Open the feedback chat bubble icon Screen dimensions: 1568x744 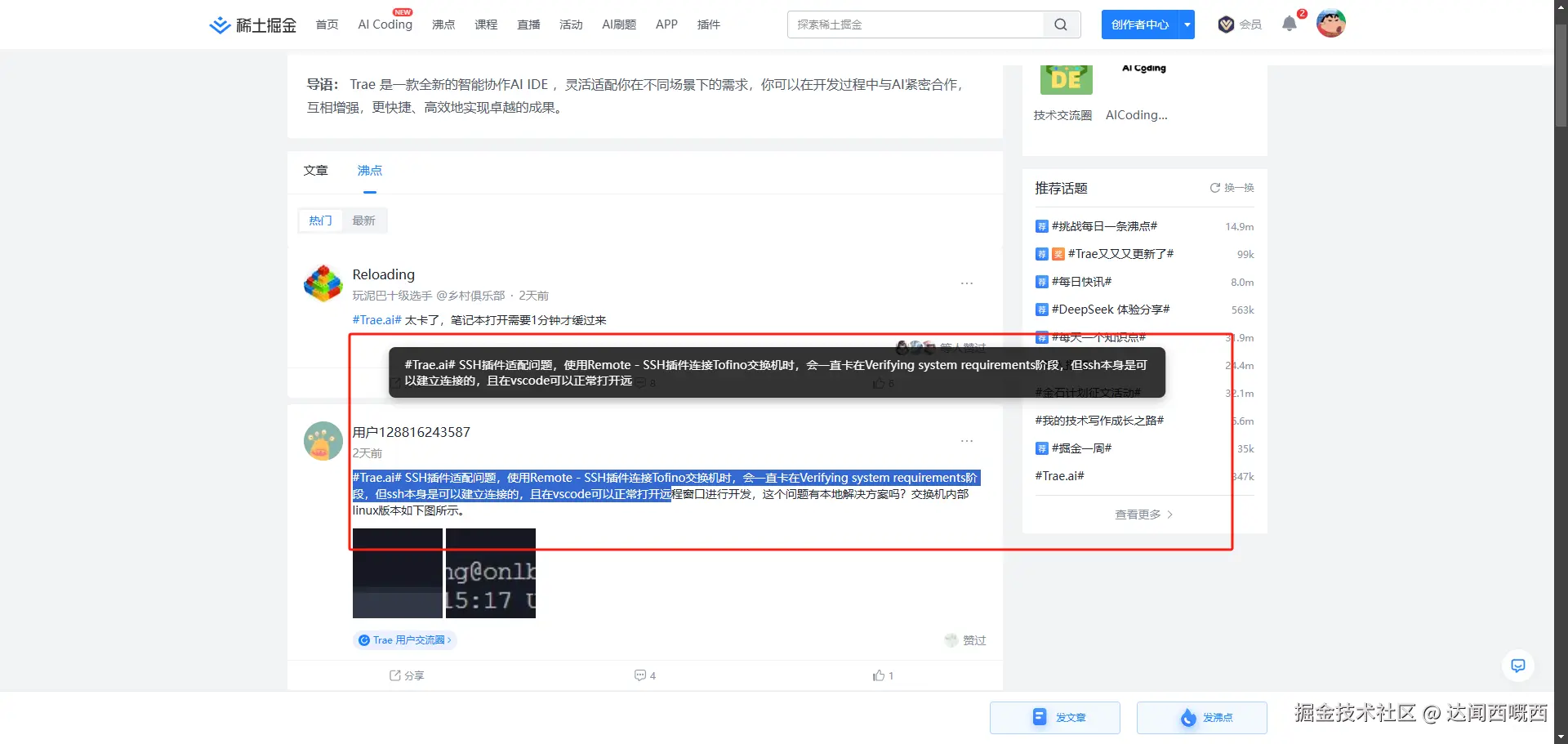[1517, 666]
